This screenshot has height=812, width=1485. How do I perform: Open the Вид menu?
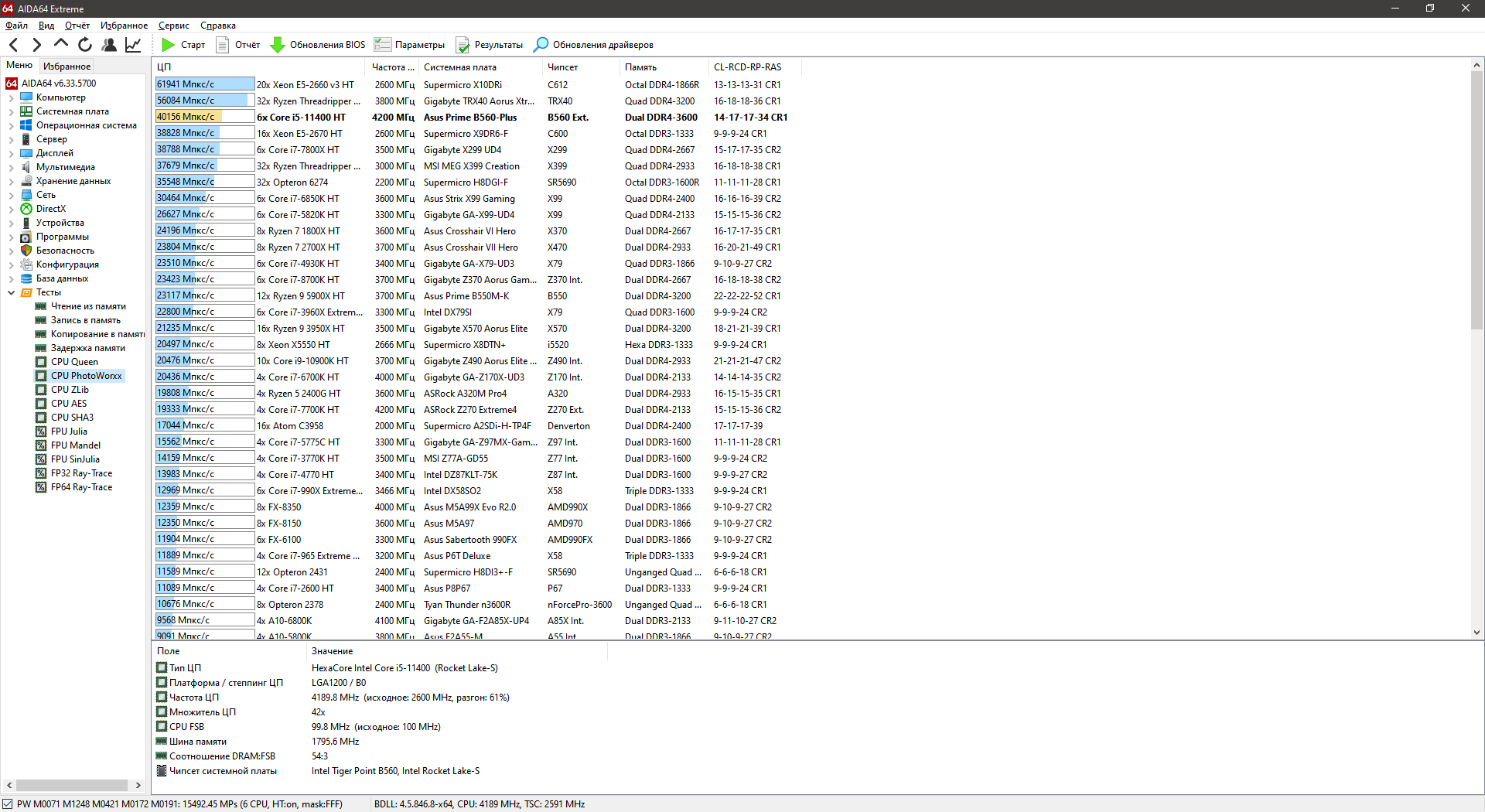46,26
